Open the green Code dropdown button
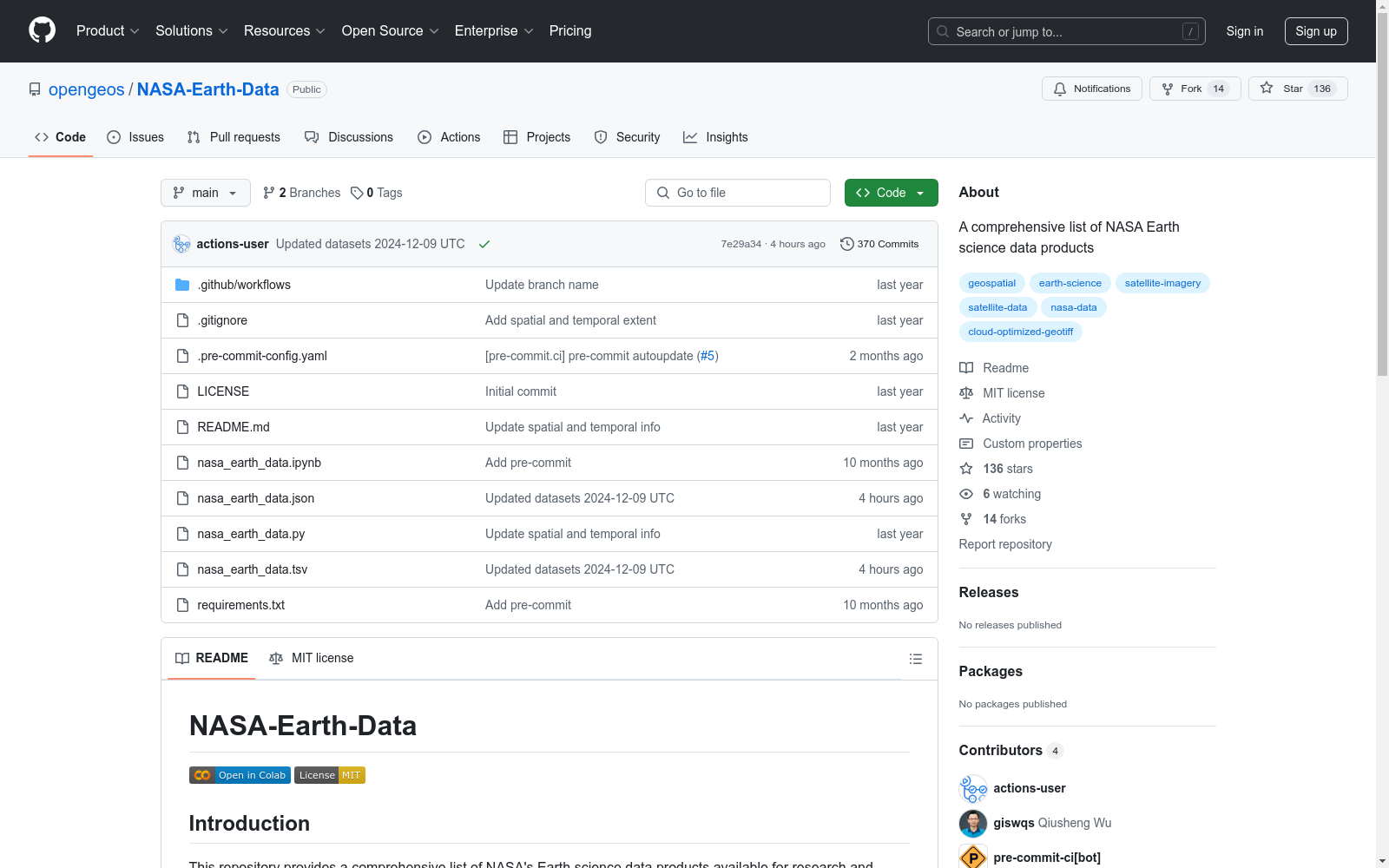 (891, 193)
